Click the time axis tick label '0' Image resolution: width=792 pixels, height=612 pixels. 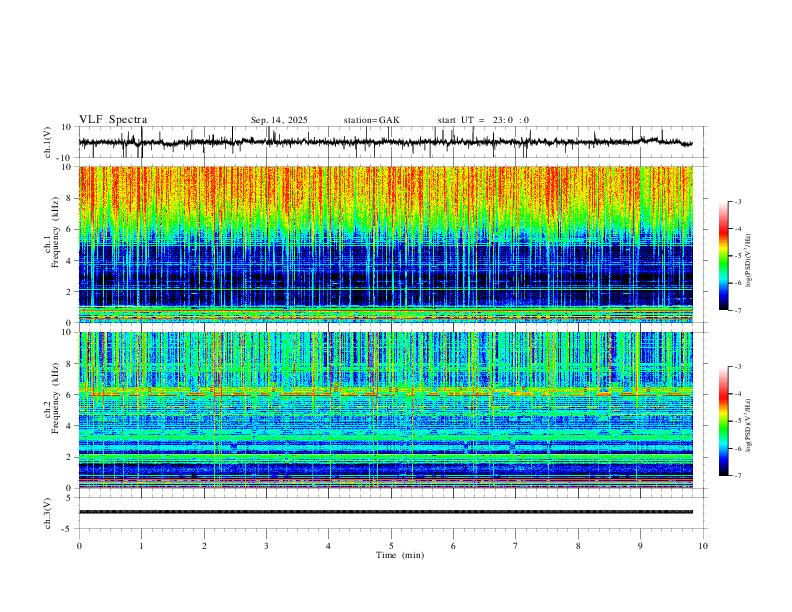pos(79,546)
